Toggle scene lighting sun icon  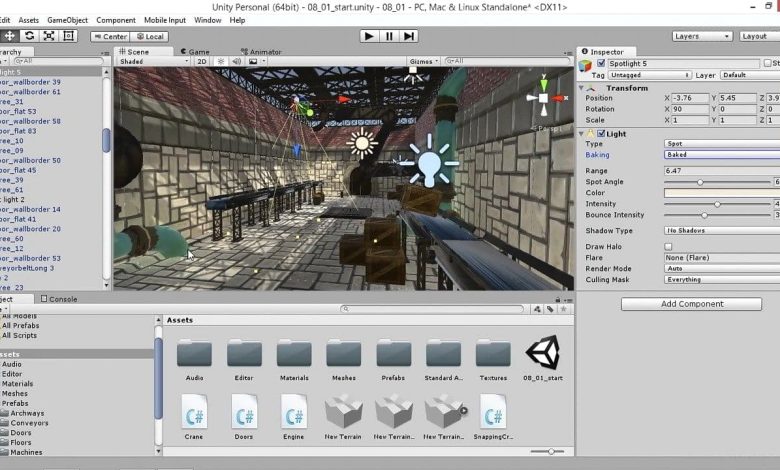tap(221, 61)
